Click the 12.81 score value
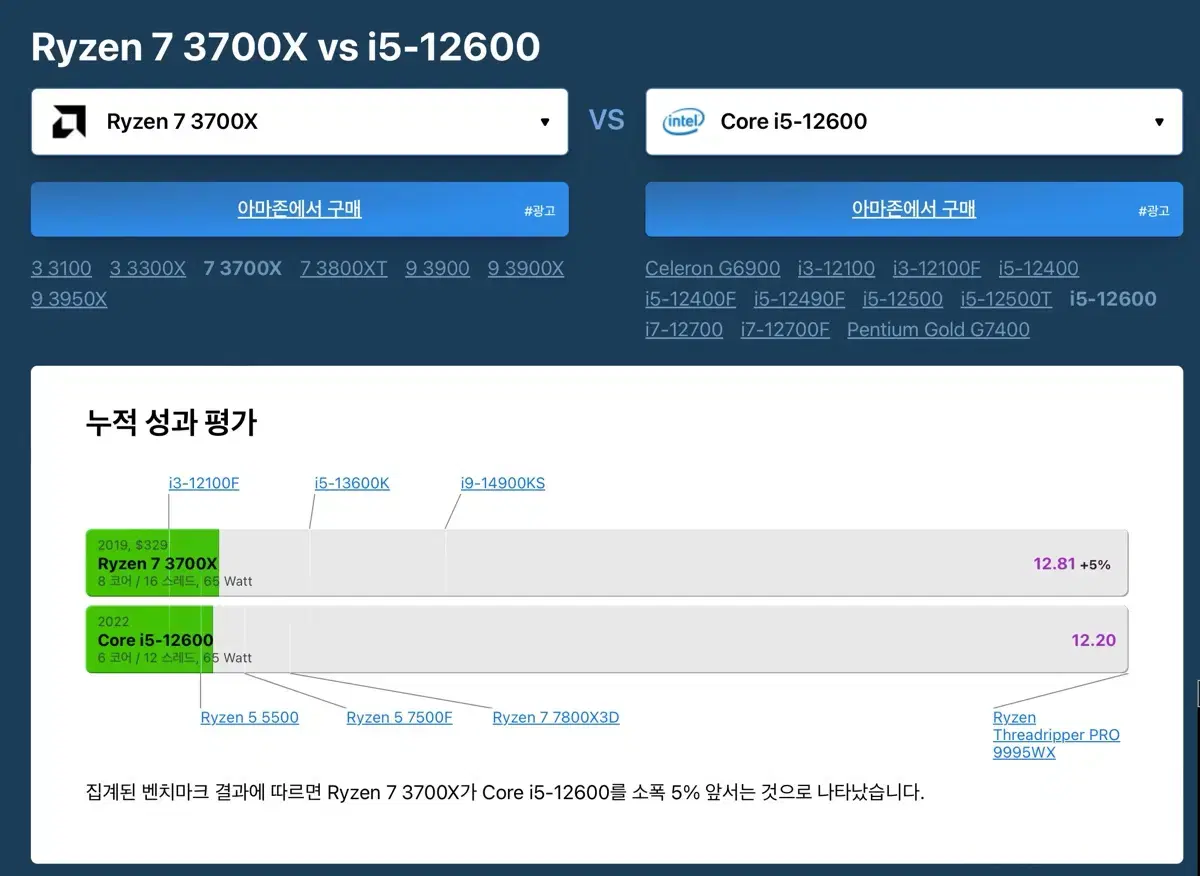1200x876 pixels. click(1054, 564)
